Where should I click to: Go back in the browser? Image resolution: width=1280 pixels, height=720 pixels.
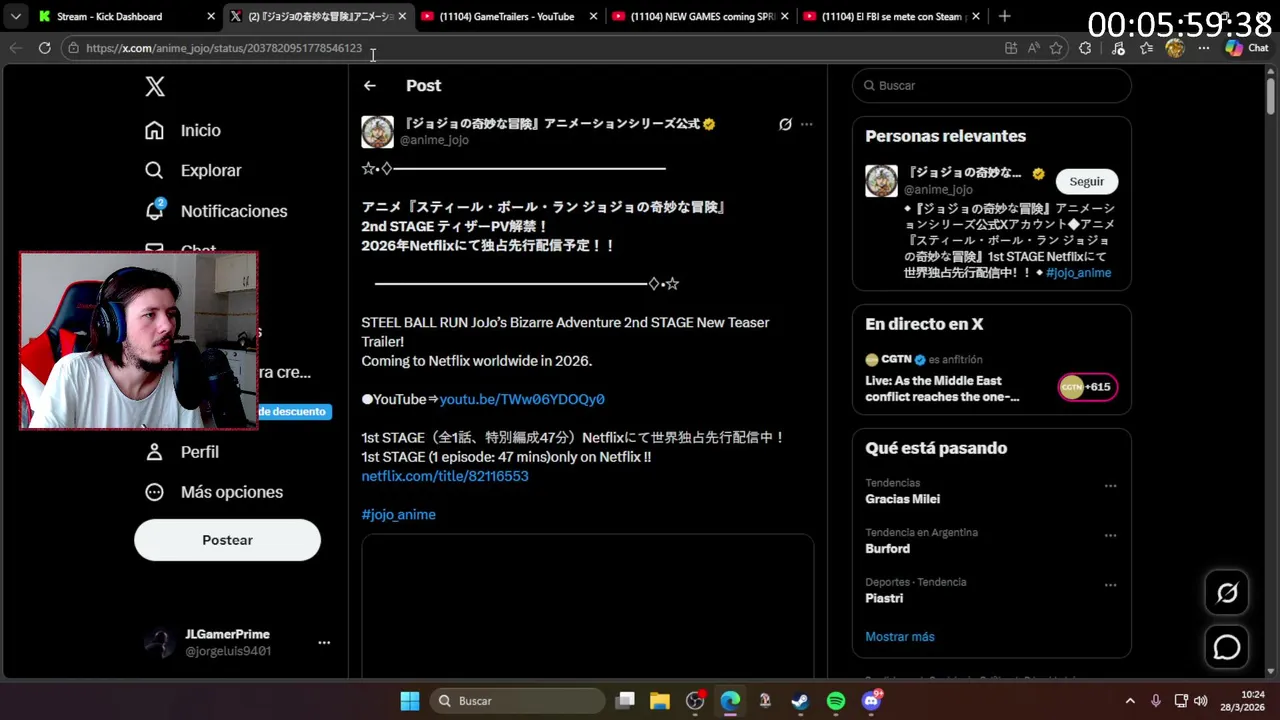[16, 48]
